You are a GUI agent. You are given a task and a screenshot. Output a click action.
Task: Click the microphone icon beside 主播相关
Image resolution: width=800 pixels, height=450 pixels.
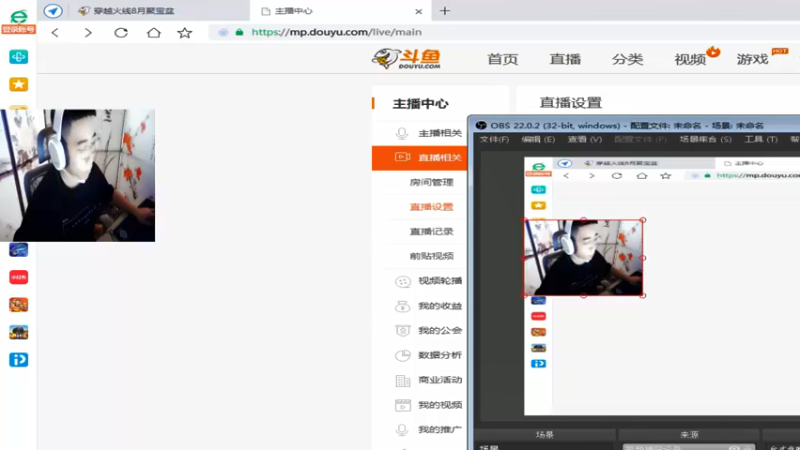click(402, 133)
